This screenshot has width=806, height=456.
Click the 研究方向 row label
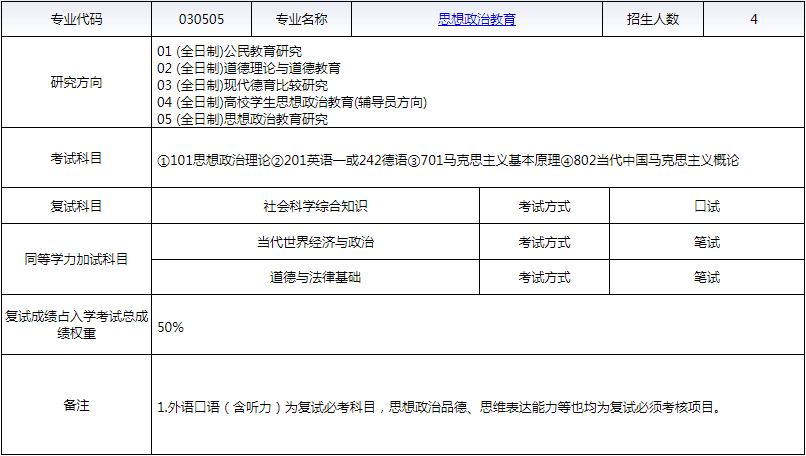76,83
